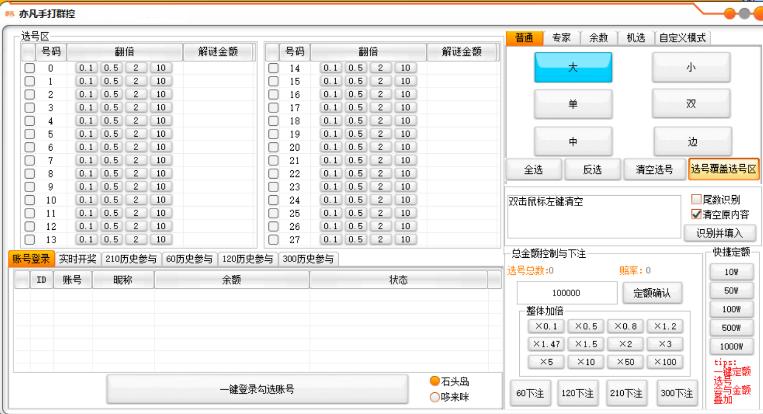Screen dimensions: 763x414
Task: Click the 双 selection button
Action: tap(691, 104)
